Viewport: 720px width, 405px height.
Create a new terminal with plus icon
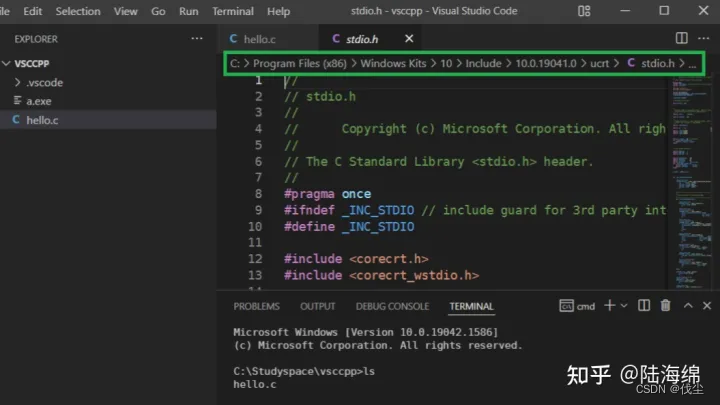(x=609, y=305)
